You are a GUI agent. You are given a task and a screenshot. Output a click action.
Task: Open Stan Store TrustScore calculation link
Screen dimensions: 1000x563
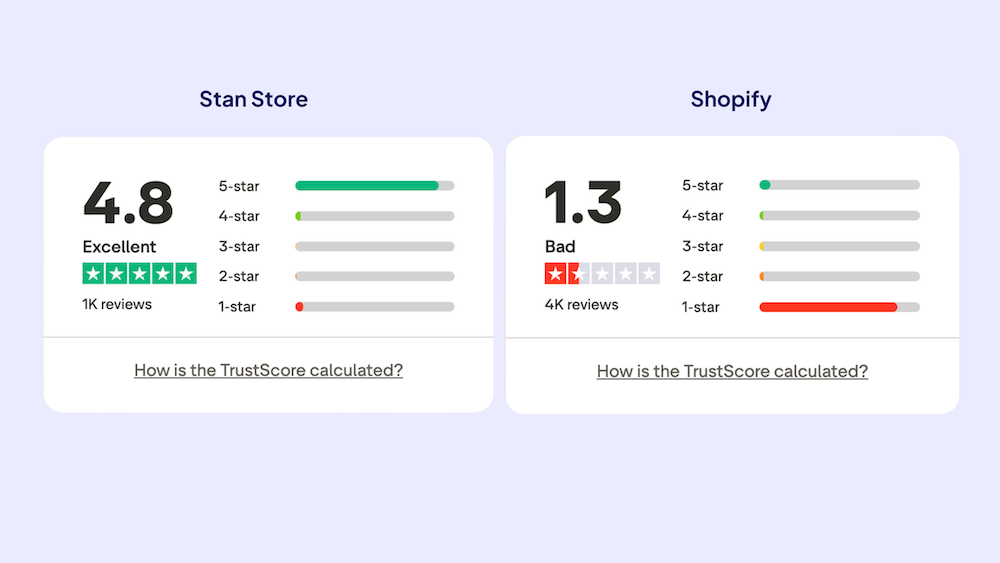pos(268,370)
